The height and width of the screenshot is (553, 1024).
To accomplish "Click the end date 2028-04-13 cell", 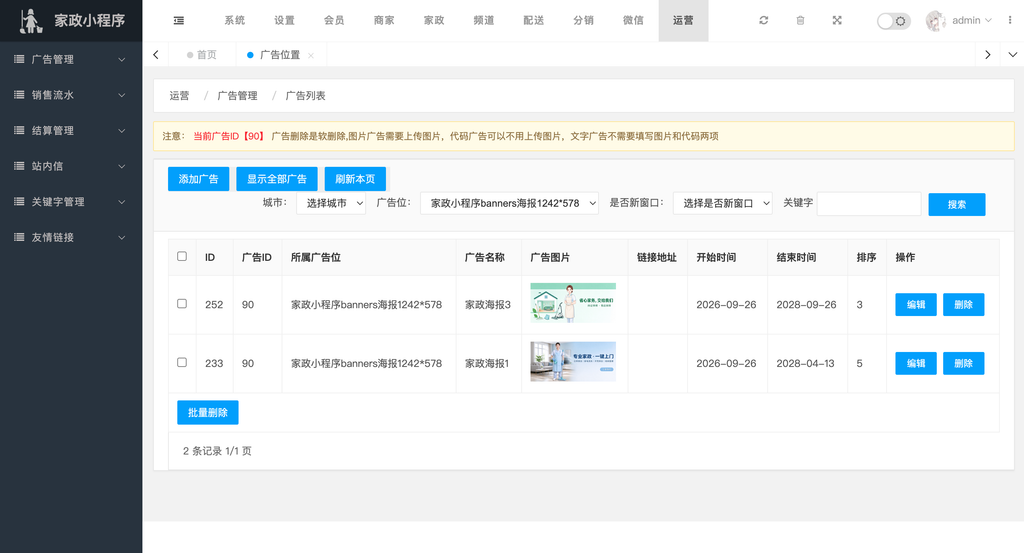I will coord(805,364).
